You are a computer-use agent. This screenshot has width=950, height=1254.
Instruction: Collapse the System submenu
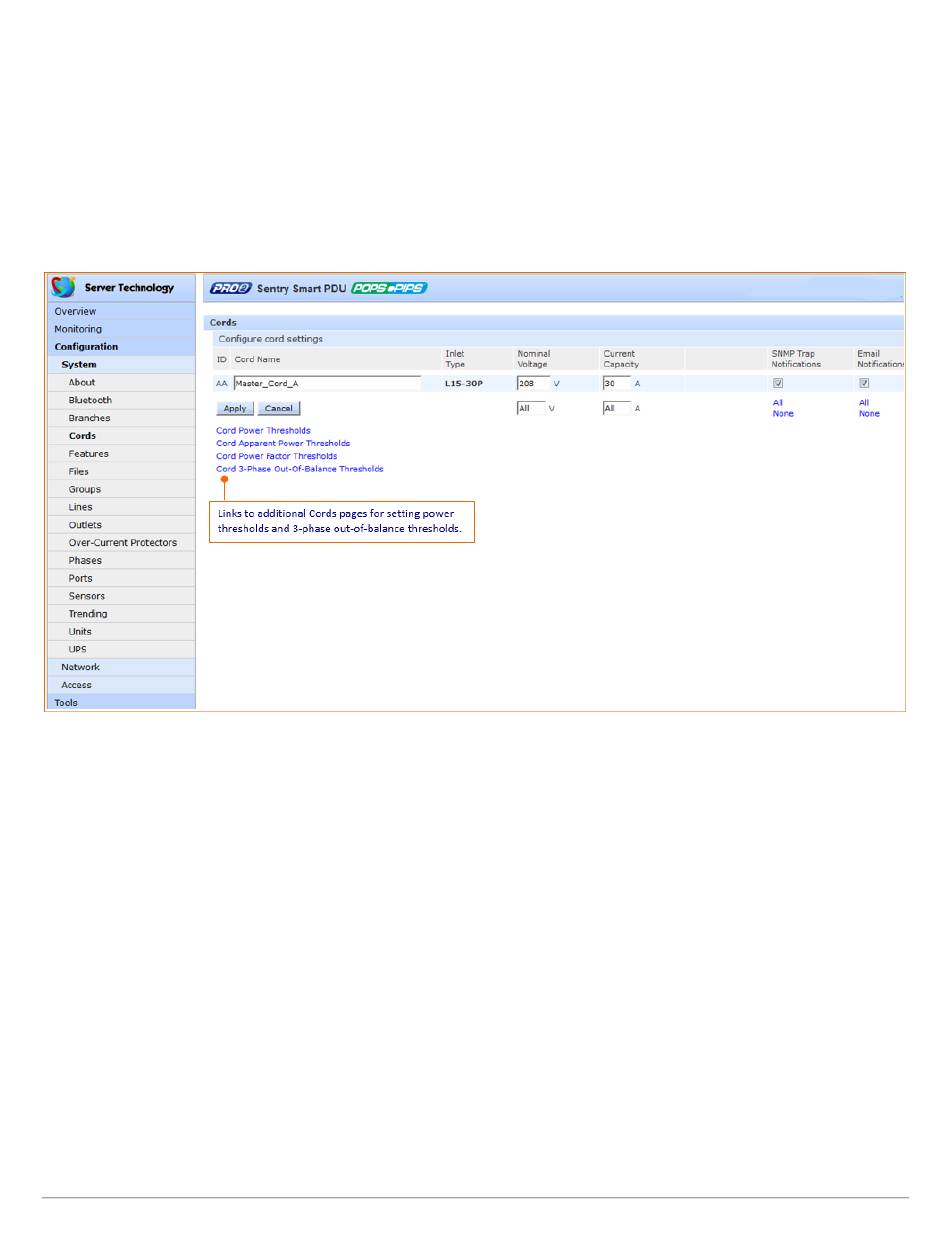click(121, 365)
